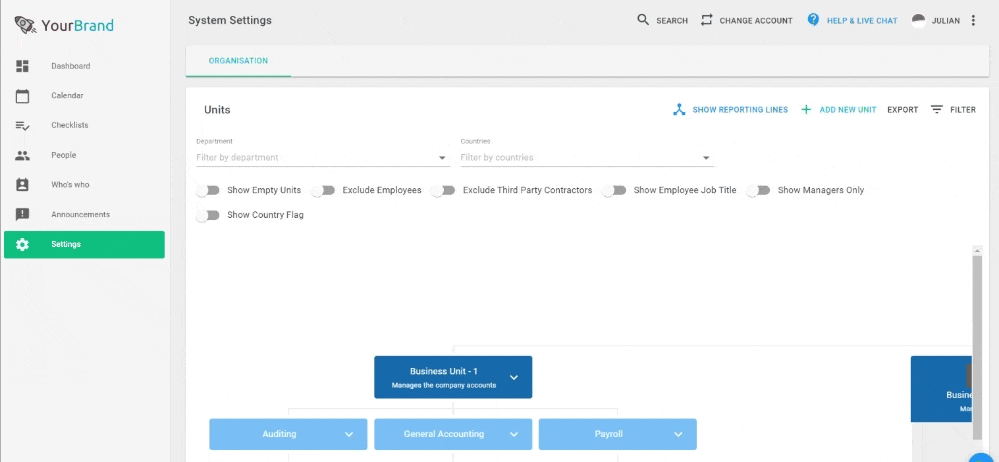Screen dimensions: 999x462
Task: Click the People icon in sidebar
Action: click(22, 155)
